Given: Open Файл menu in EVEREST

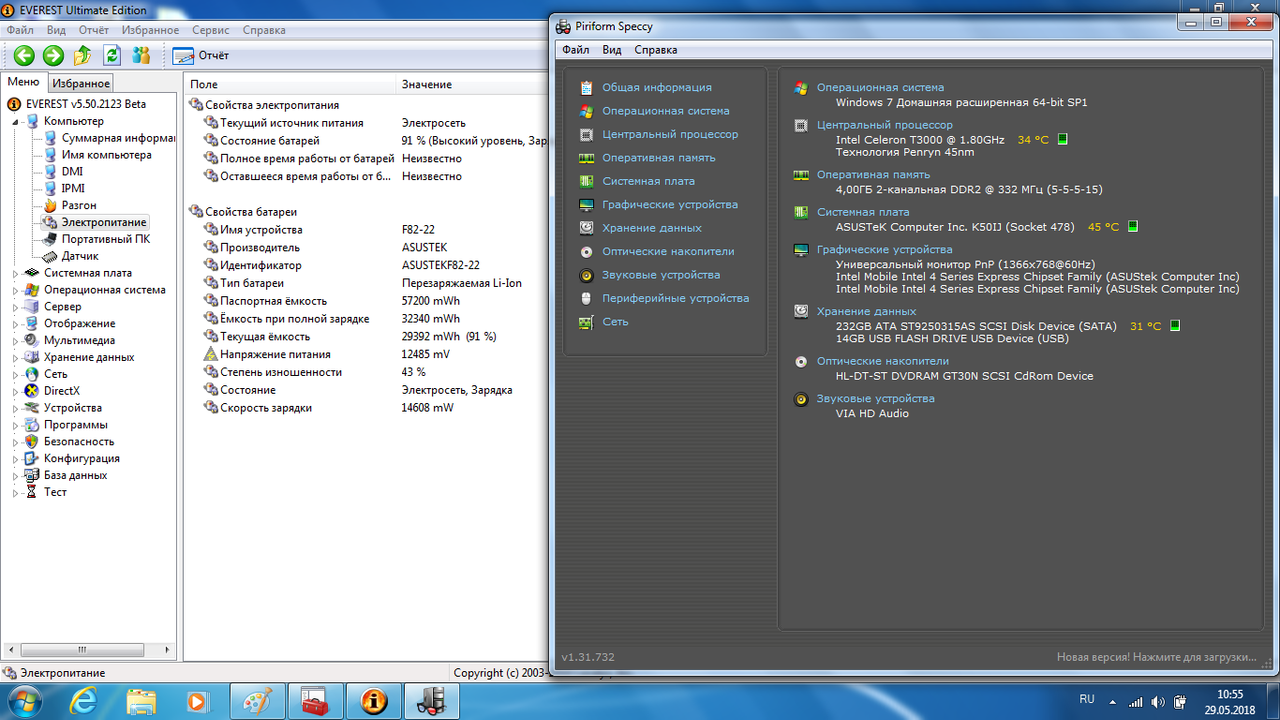Looking at the screenshot, I should coord(20,30).
